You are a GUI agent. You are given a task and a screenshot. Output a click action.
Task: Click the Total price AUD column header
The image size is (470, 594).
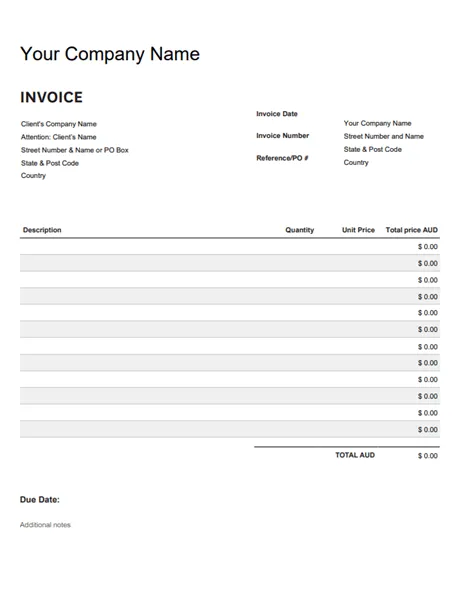click(x=412, y=230)
